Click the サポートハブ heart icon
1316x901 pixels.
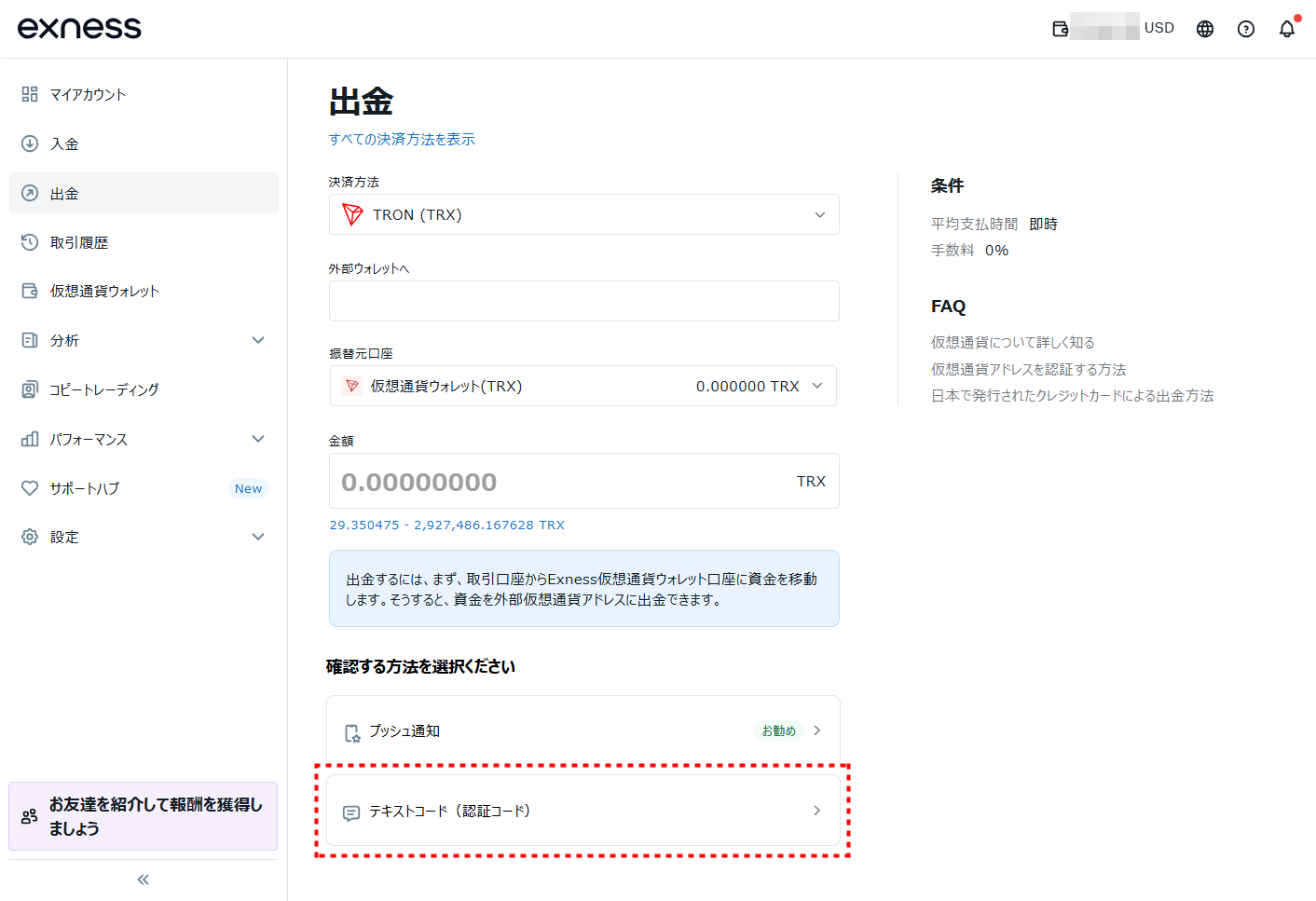pos(29,487)
